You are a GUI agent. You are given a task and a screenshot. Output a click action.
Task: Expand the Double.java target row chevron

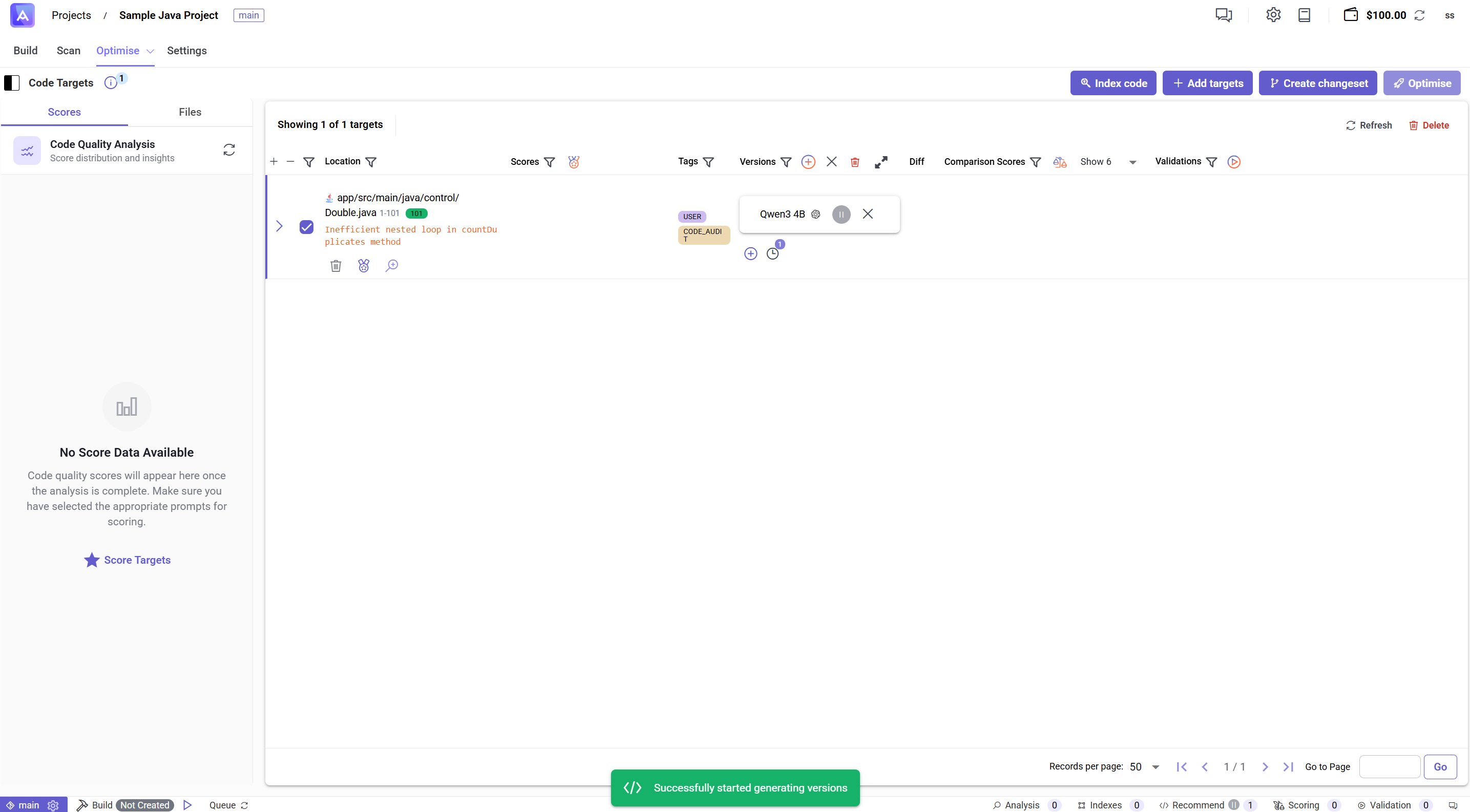[x=279, y=226]
